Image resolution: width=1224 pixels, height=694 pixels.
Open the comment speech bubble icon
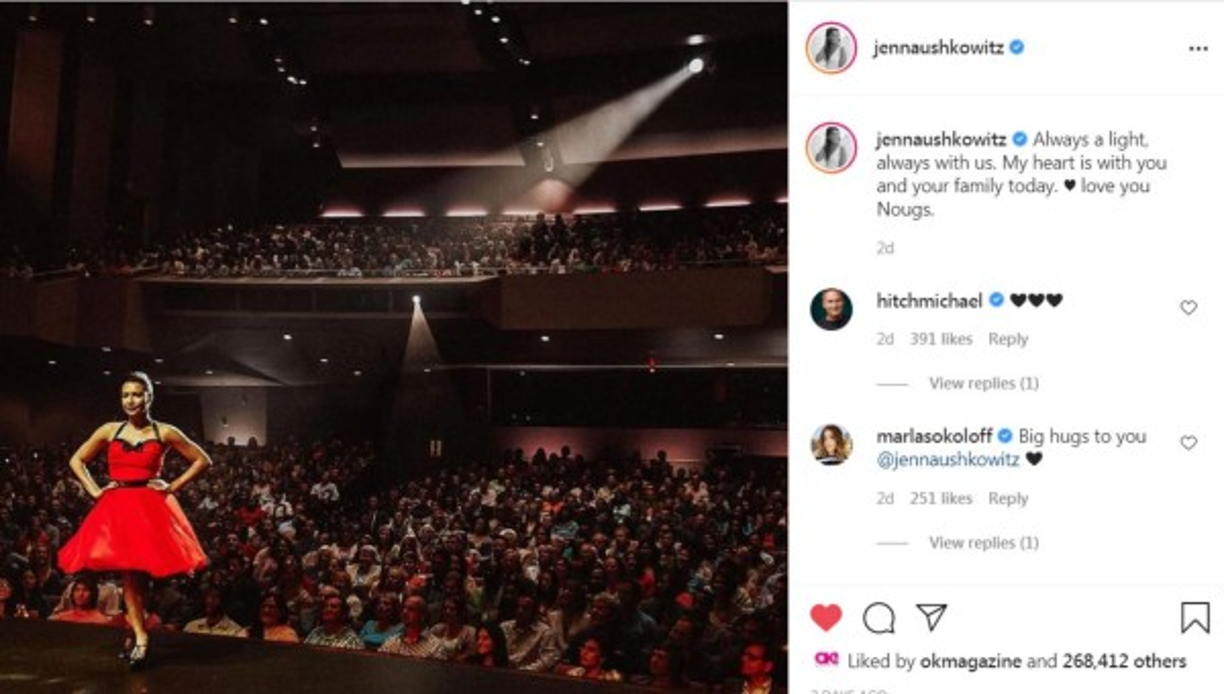pos(879,618)
